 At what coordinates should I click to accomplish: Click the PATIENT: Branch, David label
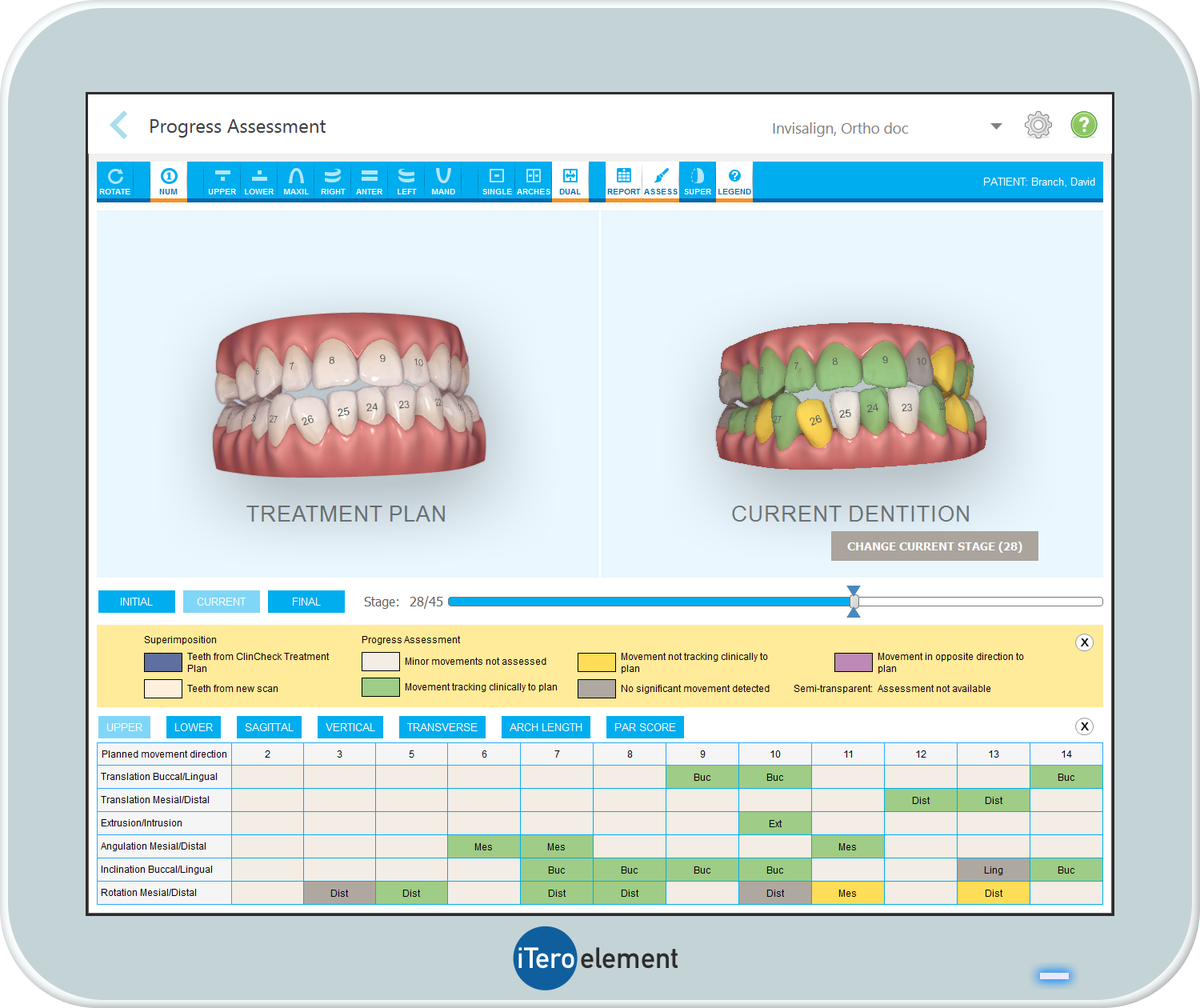tap(1040, 182)
